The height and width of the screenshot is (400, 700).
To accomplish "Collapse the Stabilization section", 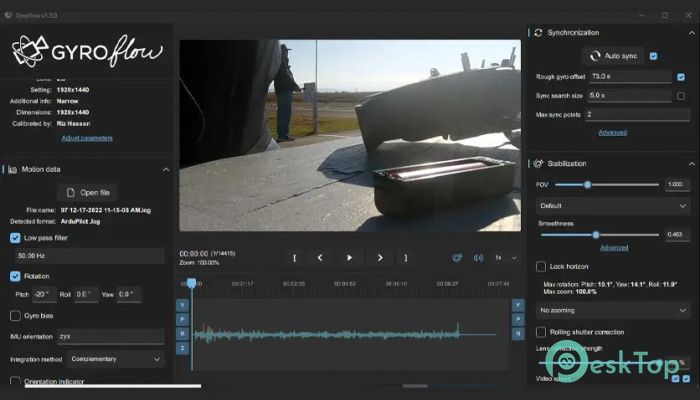I will click(692, 164).
